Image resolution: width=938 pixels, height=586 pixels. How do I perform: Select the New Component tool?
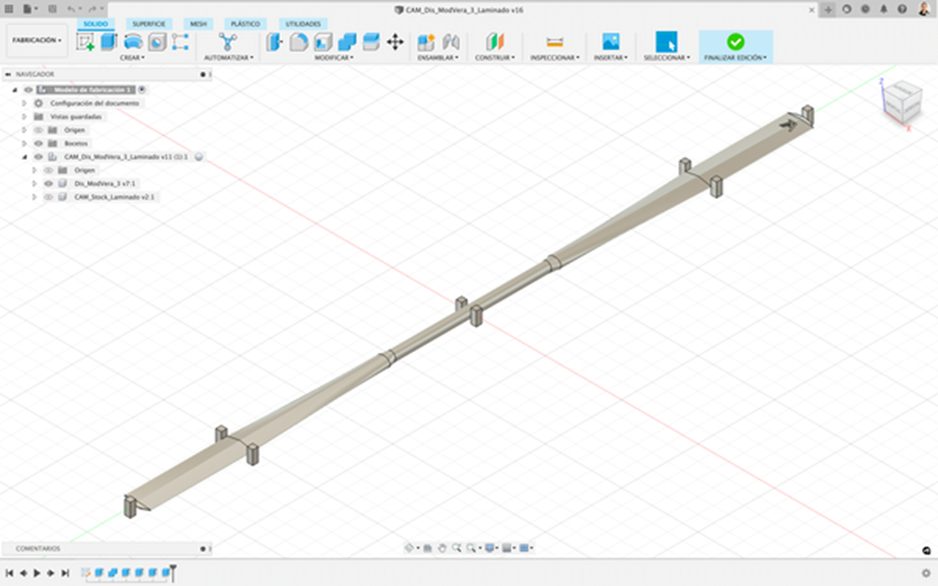(426, 42)
